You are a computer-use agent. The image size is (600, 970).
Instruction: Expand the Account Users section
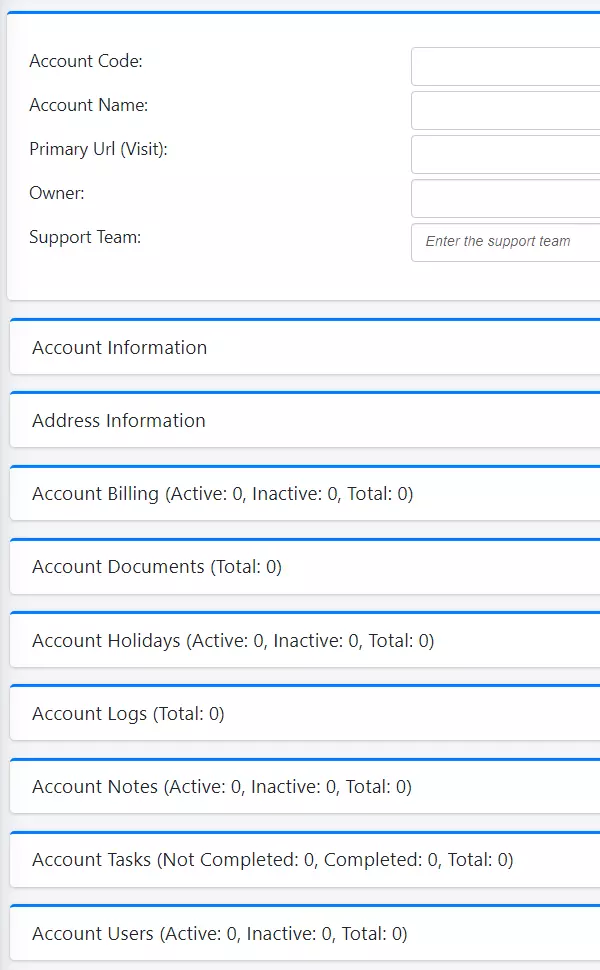(305, 933)
